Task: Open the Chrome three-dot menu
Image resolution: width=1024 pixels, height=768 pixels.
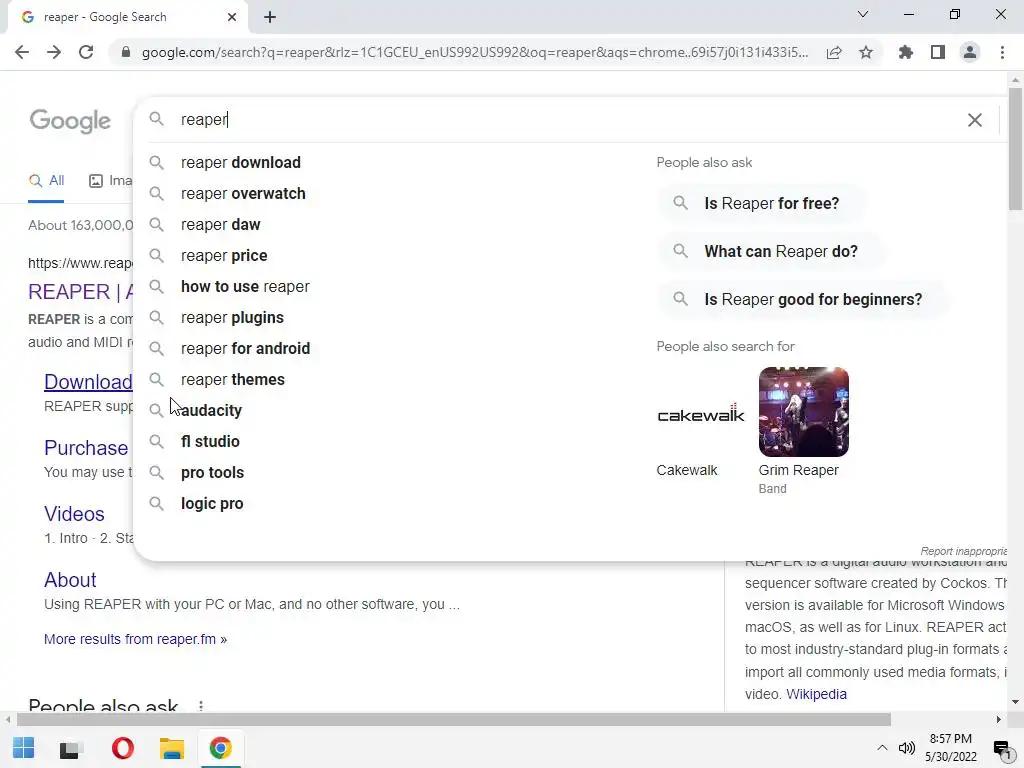Action: (1002, 52)
